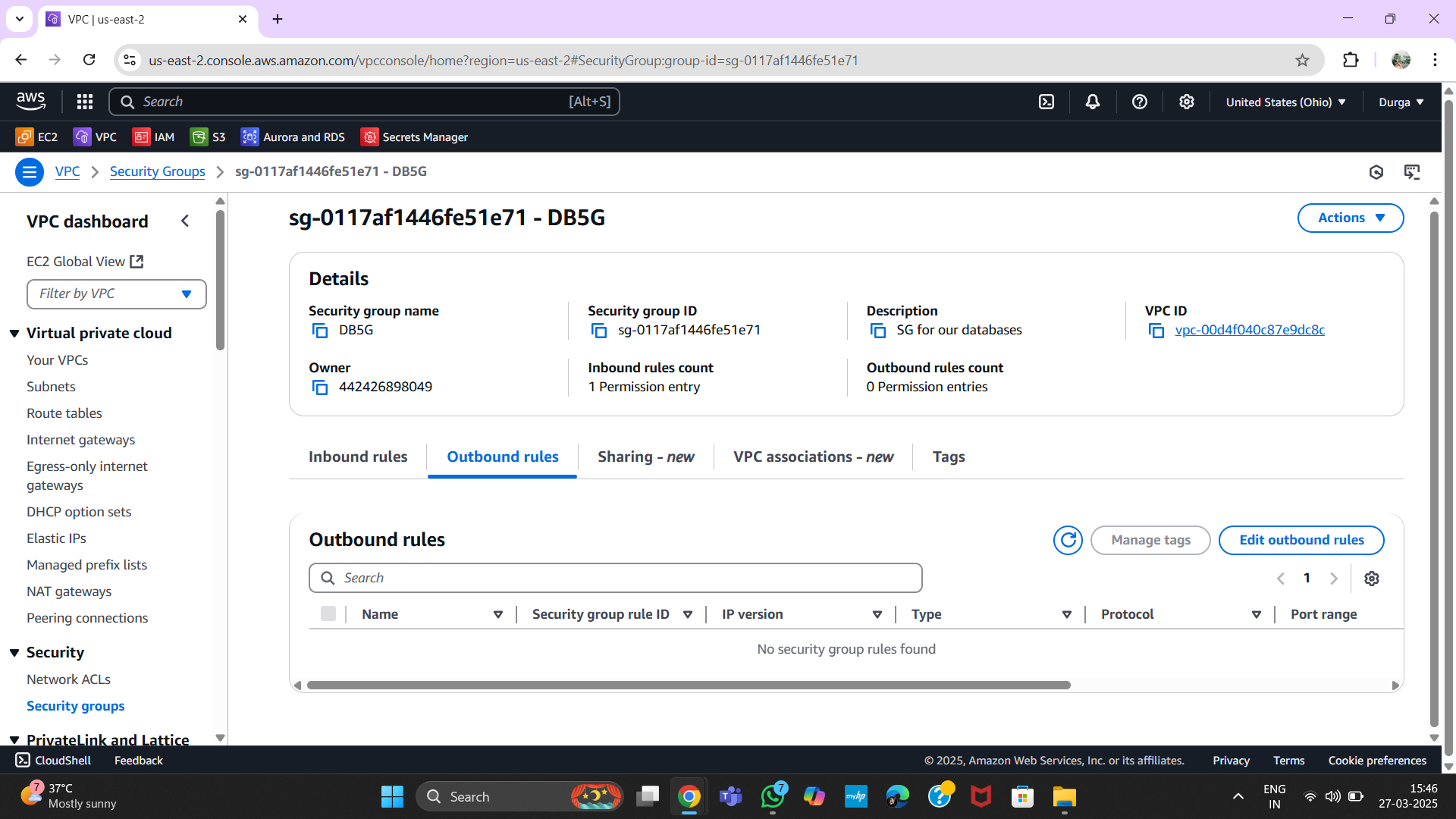Open the help question-mark menu

(x=1140, y=102)
